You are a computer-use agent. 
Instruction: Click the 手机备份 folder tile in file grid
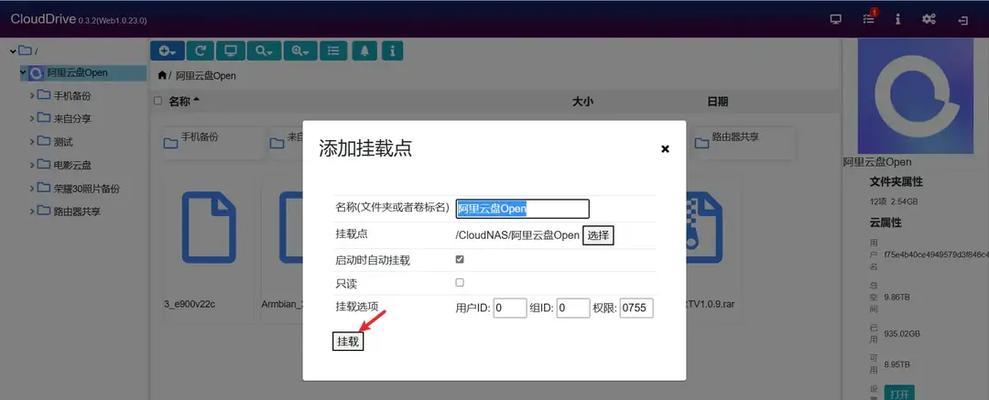(211, 142)
